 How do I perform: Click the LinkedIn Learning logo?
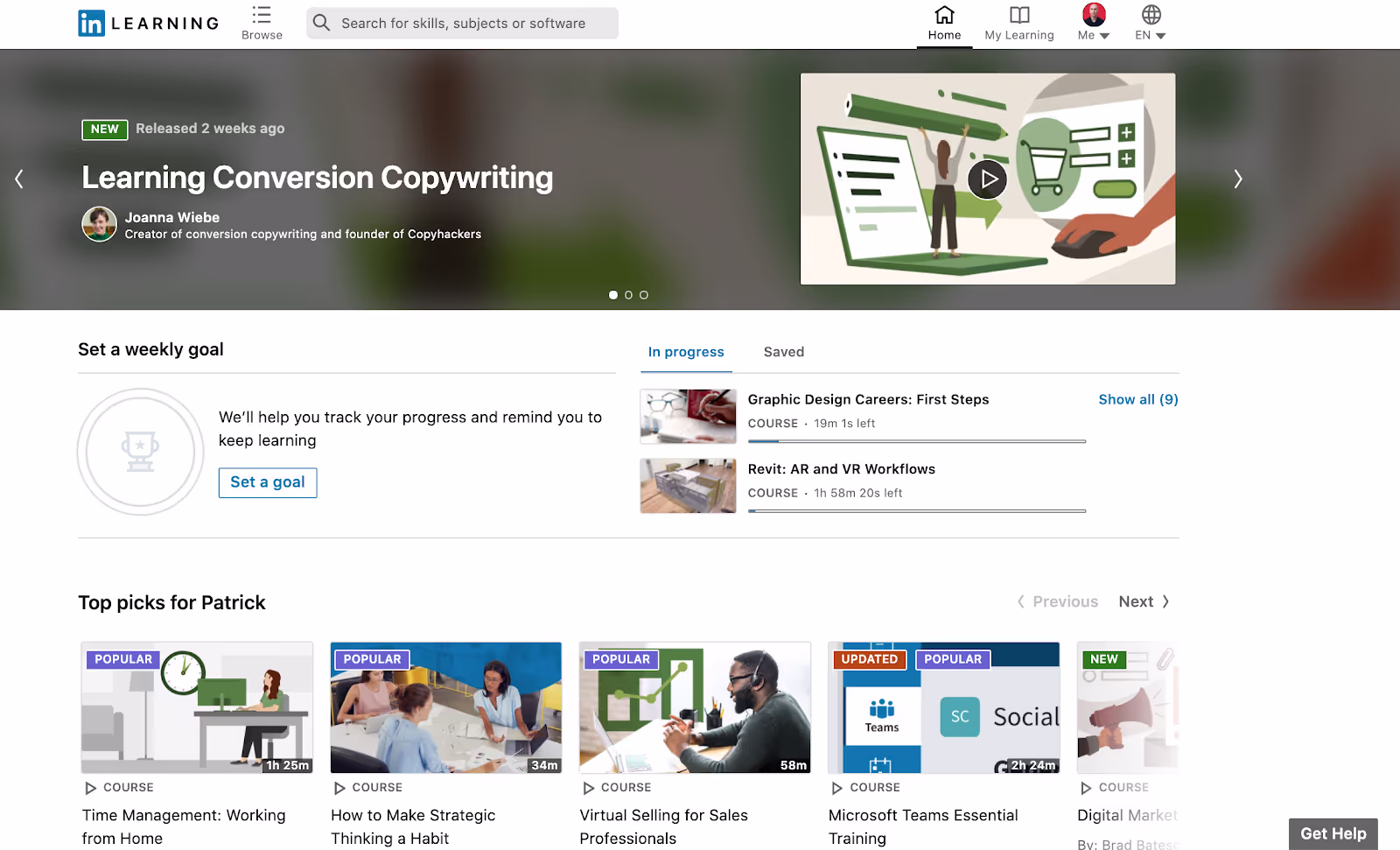[x=148, y=24]
